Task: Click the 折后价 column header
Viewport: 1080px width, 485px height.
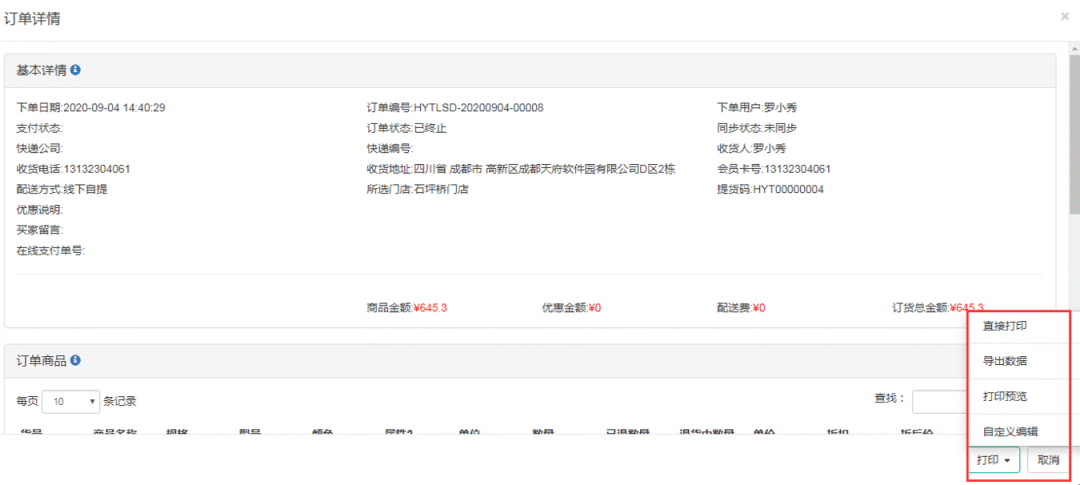Action: [916, 433]
